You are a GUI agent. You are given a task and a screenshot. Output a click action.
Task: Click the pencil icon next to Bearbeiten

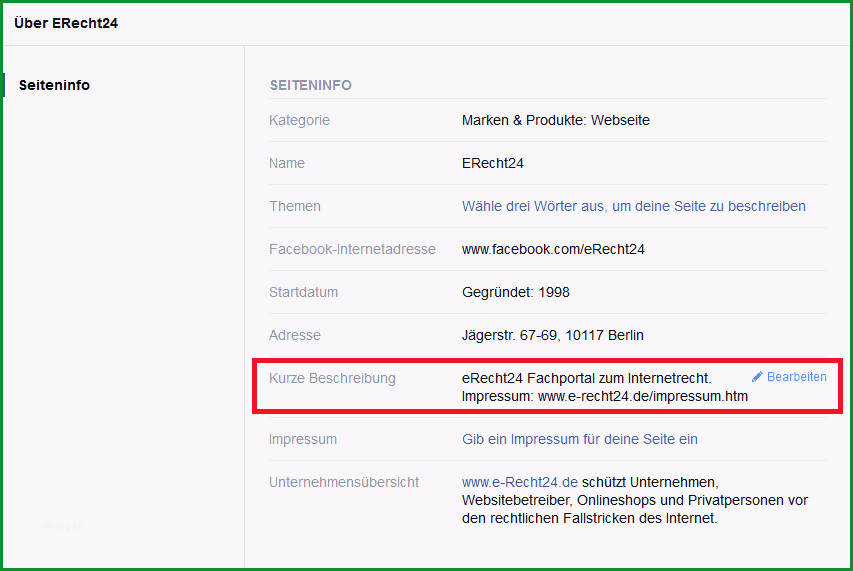(x=757, y=377)
